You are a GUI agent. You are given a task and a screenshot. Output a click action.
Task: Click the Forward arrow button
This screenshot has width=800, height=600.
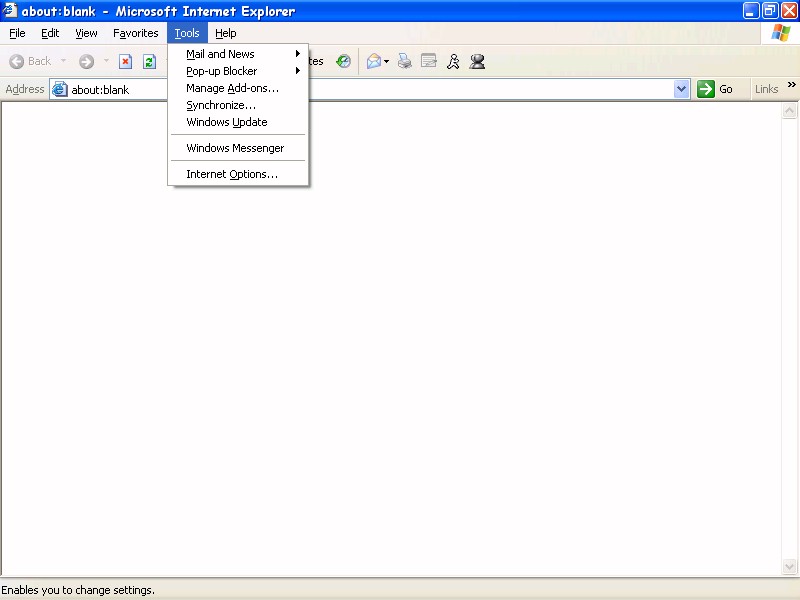[x=86, y=61]
